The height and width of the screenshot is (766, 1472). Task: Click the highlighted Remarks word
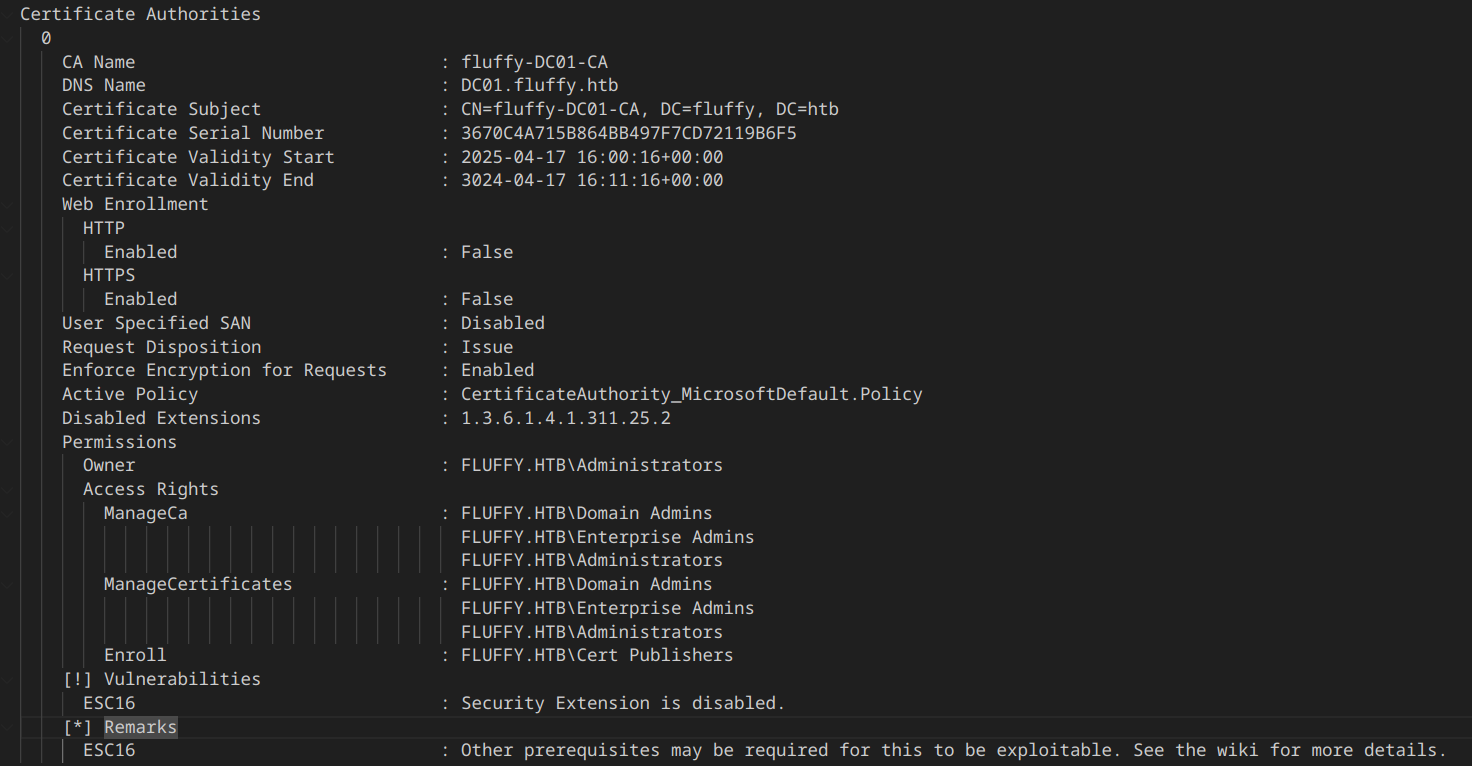click(x=140, y=727)
